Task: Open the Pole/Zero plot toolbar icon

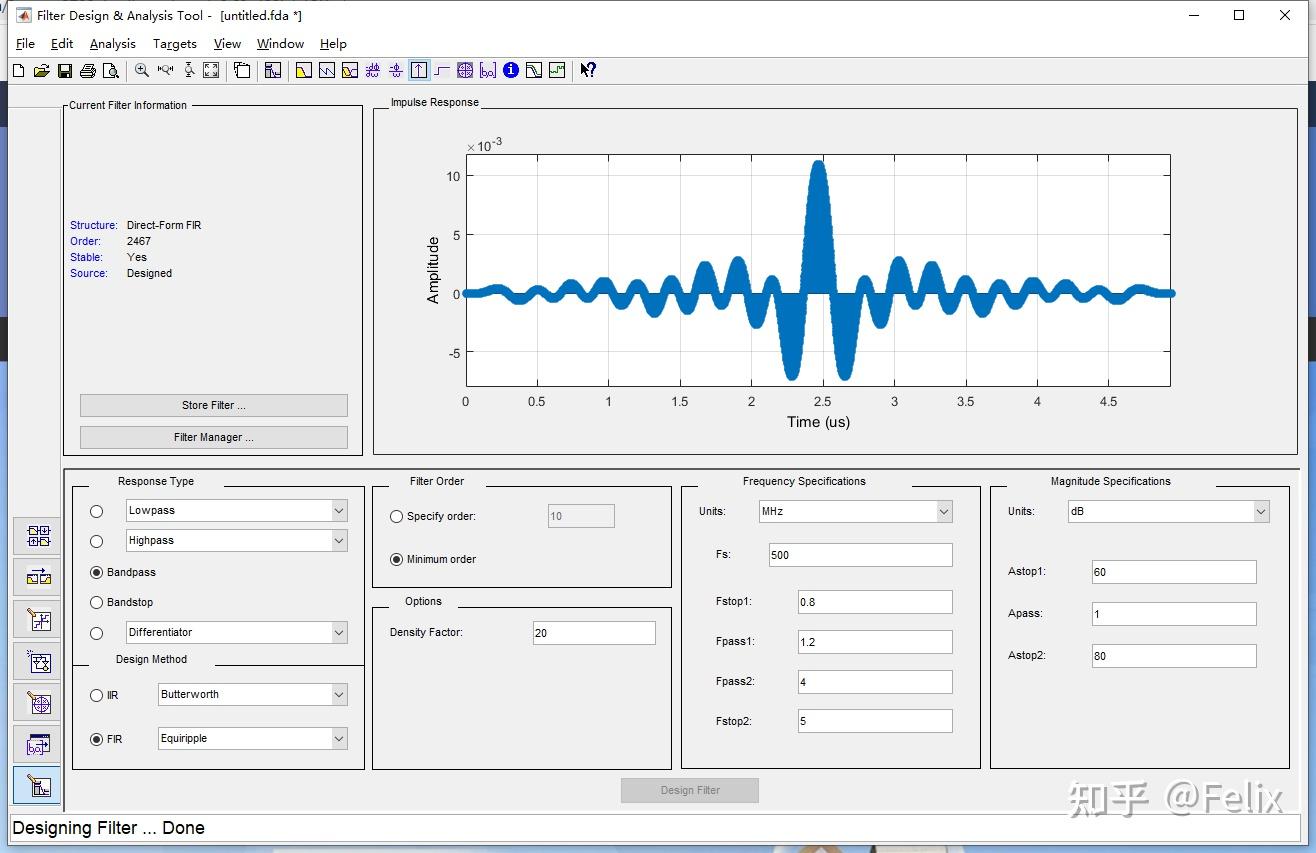Action: point(465,70)
